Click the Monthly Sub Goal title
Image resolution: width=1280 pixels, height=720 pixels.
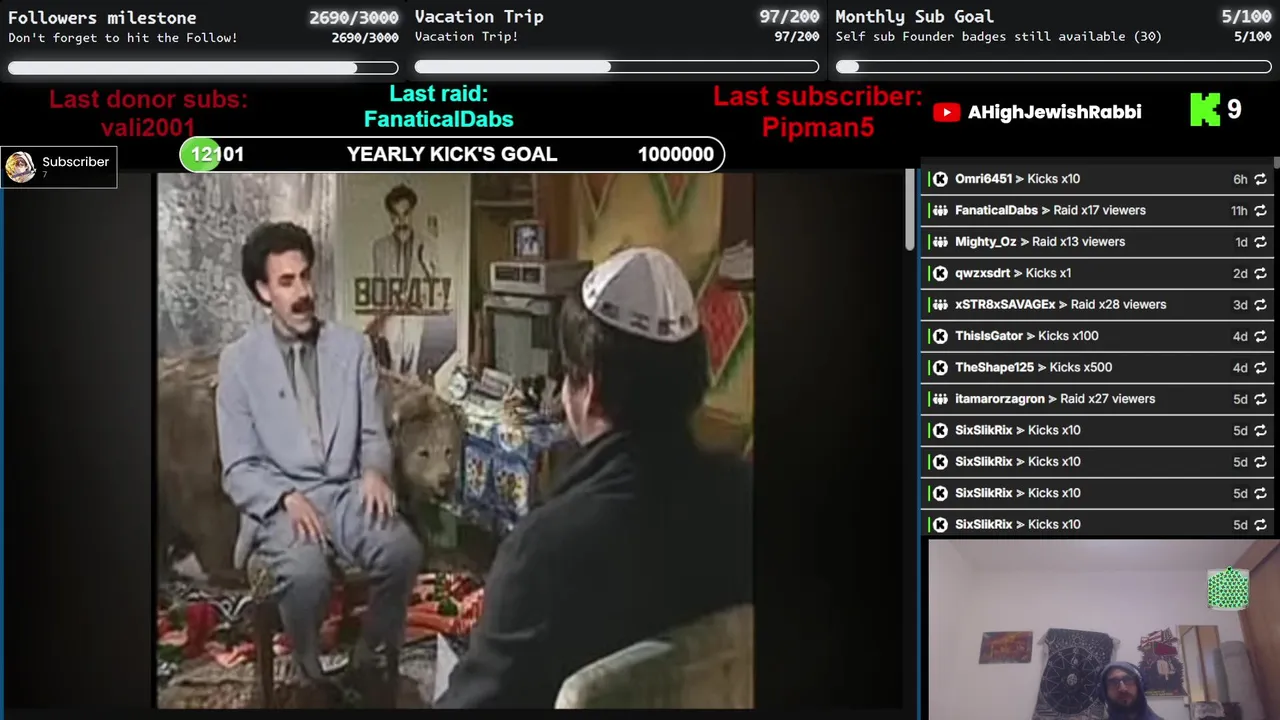914,16
